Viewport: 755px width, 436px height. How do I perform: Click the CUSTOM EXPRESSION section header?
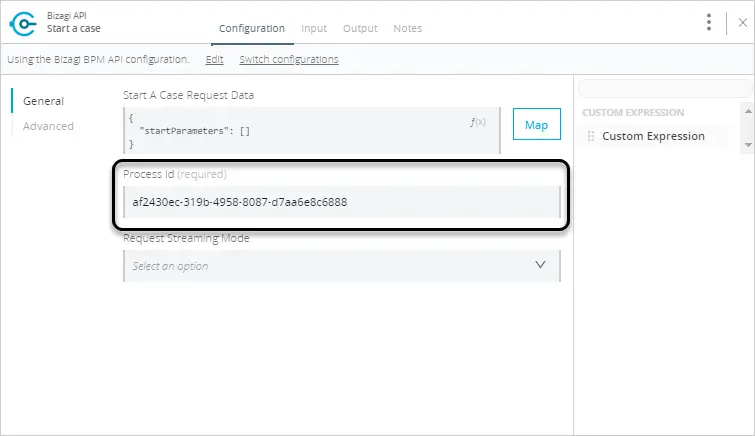pyautogui.click(x=633, y=113)
